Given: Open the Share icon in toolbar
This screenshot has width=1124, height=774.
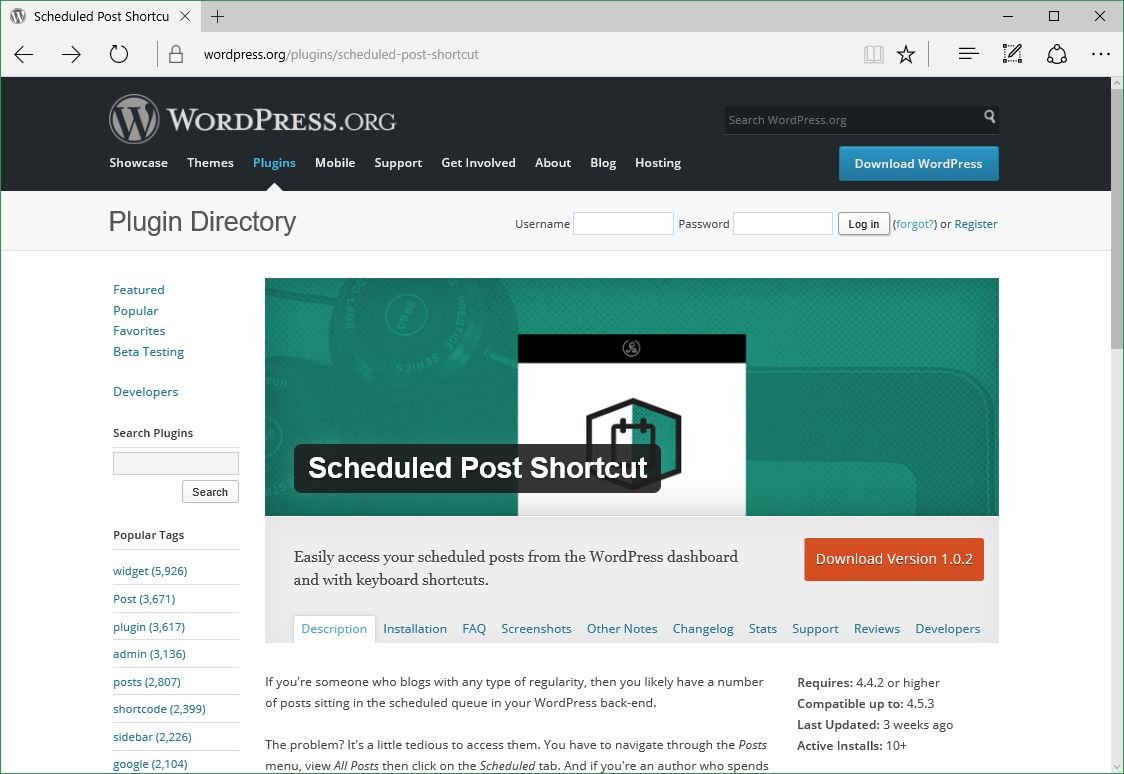Looking at the screenshot, I should click(1057, 54).
